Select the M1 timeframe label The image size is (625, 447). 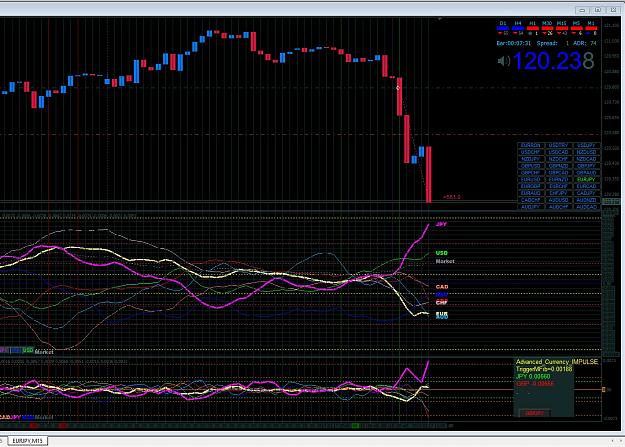click(591, 24)
